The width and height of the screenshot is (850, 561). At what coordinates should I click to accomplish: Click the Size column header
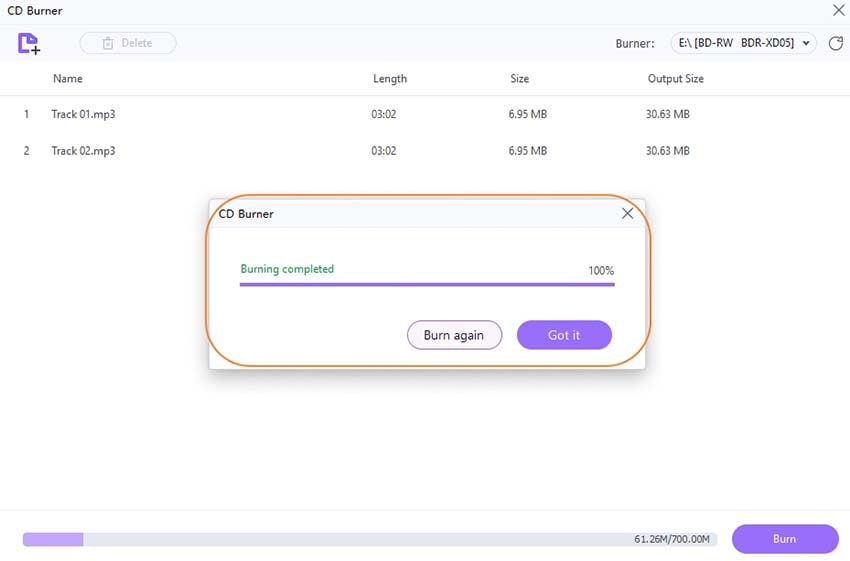point(519,79)
